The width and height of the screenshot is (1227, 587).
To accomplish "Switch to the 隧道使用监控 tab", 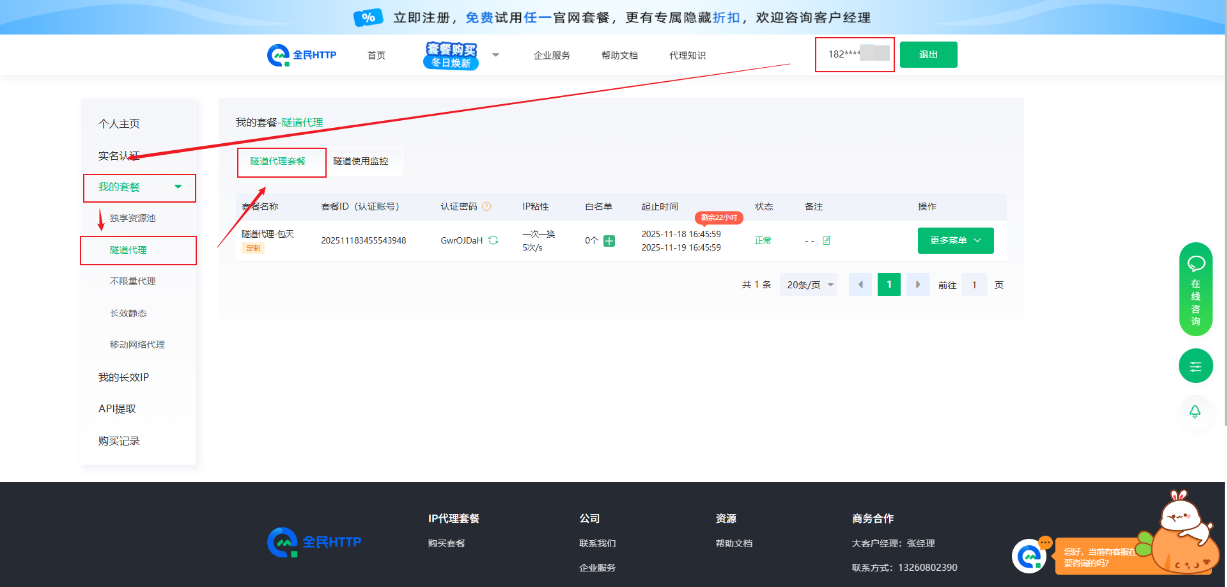I will coord(361,161).
